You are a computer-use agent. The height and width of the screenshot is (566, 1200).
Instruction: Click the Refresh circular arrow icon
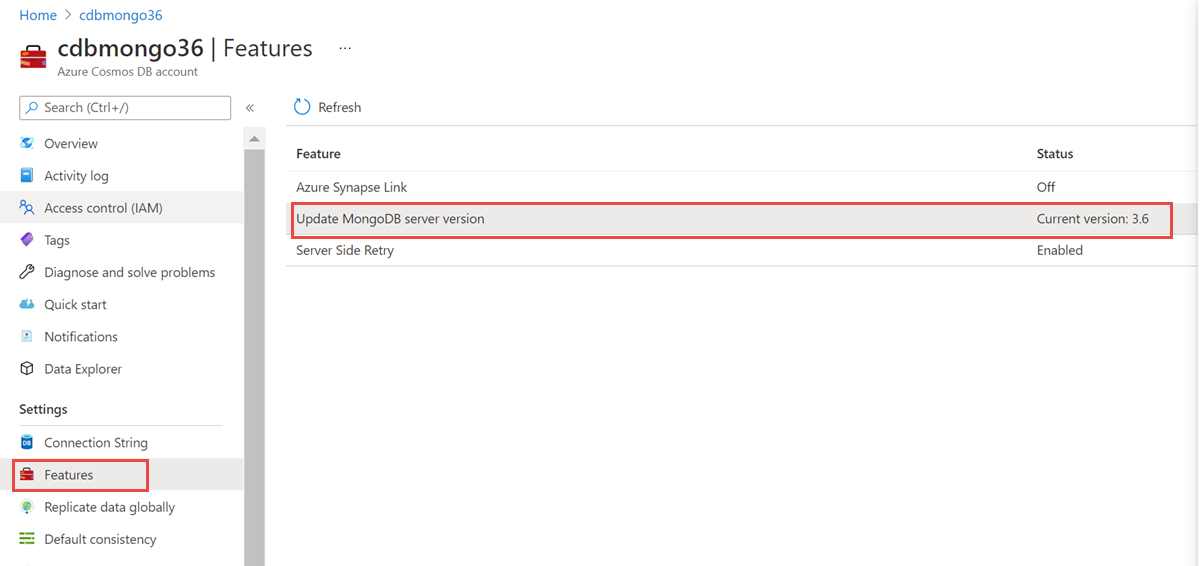click(302, 107)
